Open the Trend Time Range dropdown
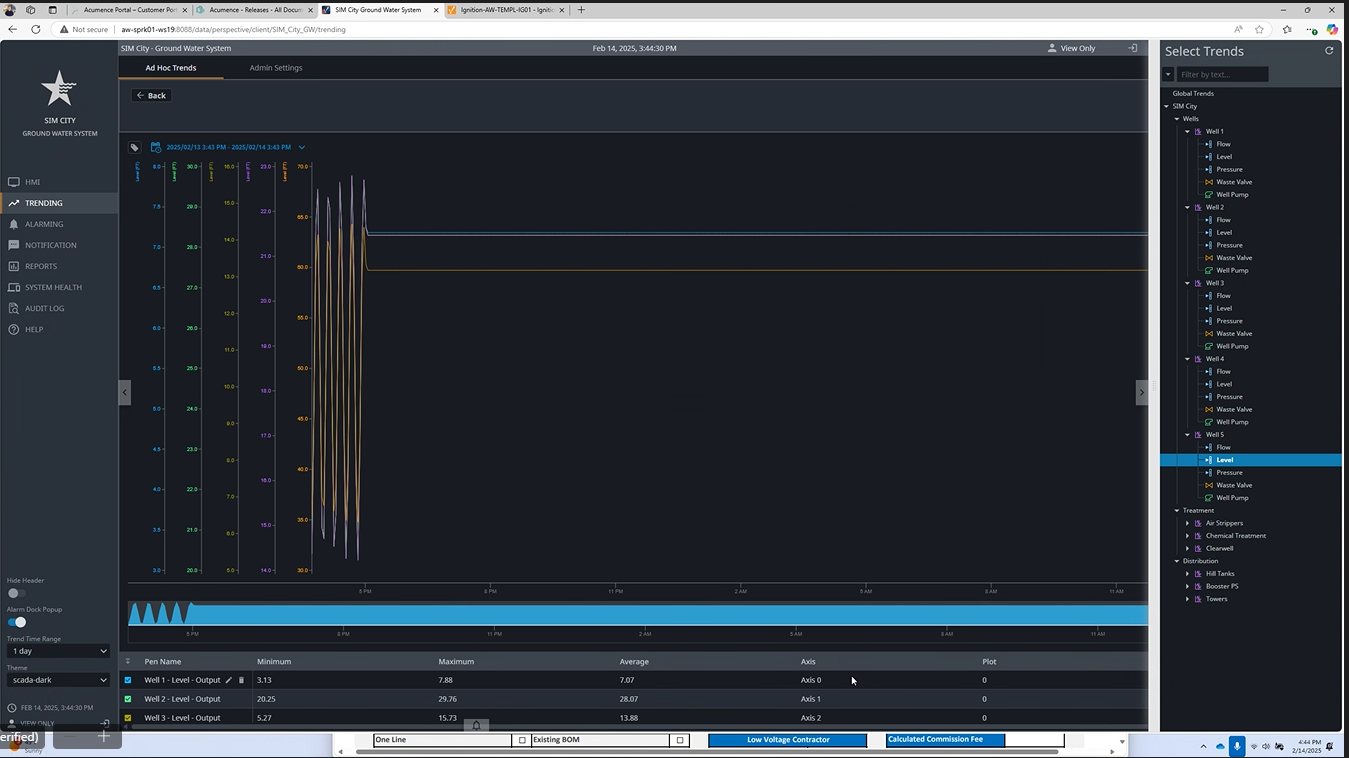The image size is (1349, 758). point(58,651)
